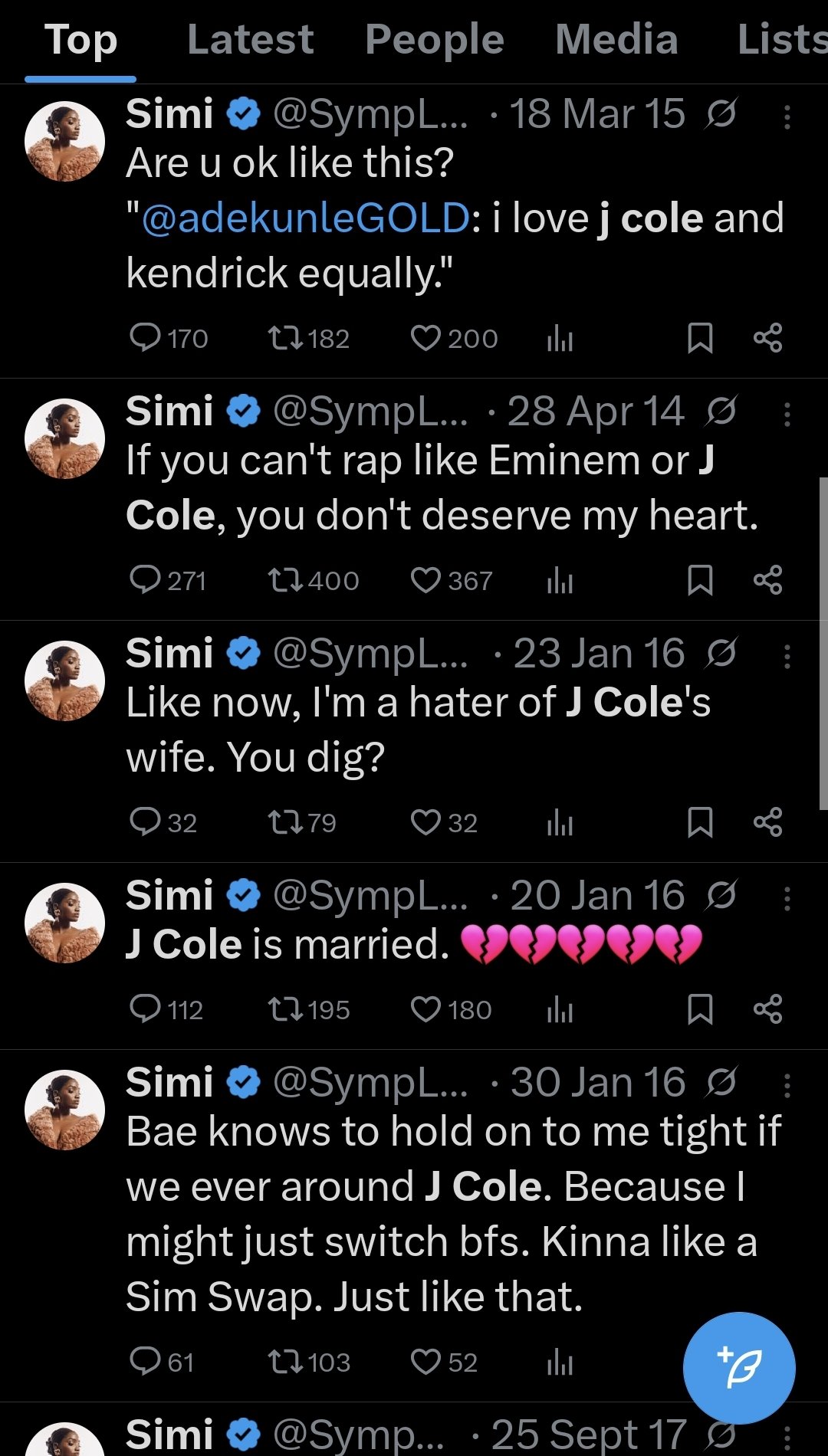The image size is (828, 1456).
Task: Like the 'J Cole is married' tweet
Action: (x=426, y=1009)
